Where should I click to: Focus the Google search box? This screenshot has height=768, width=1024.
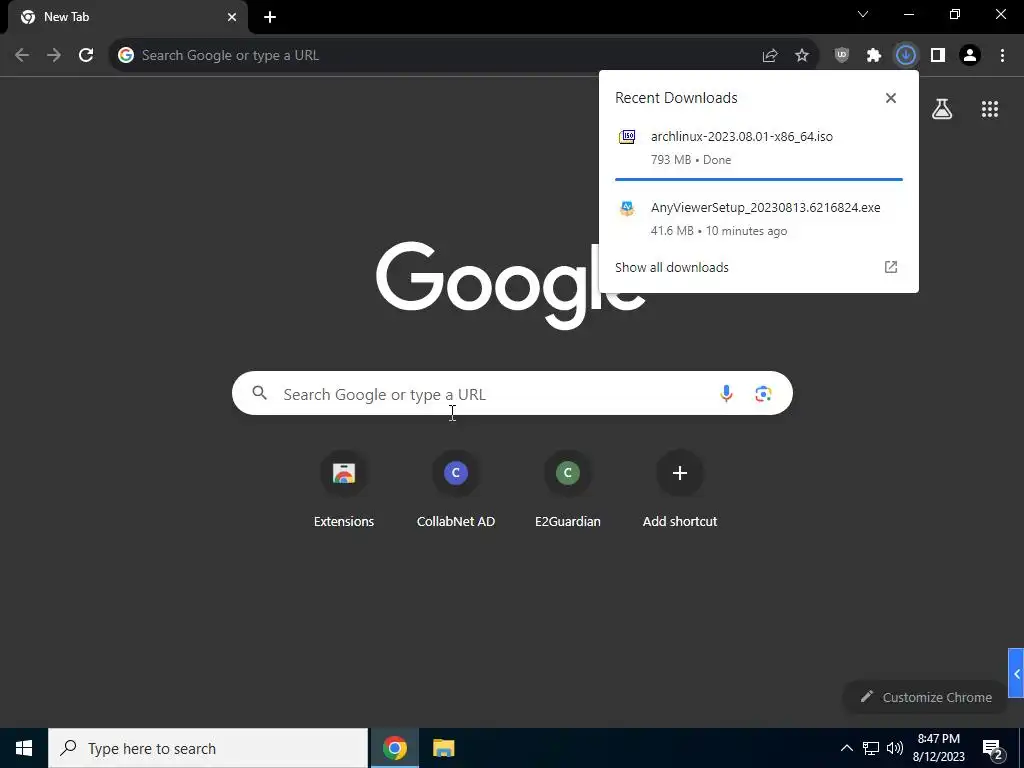(512, 393)
